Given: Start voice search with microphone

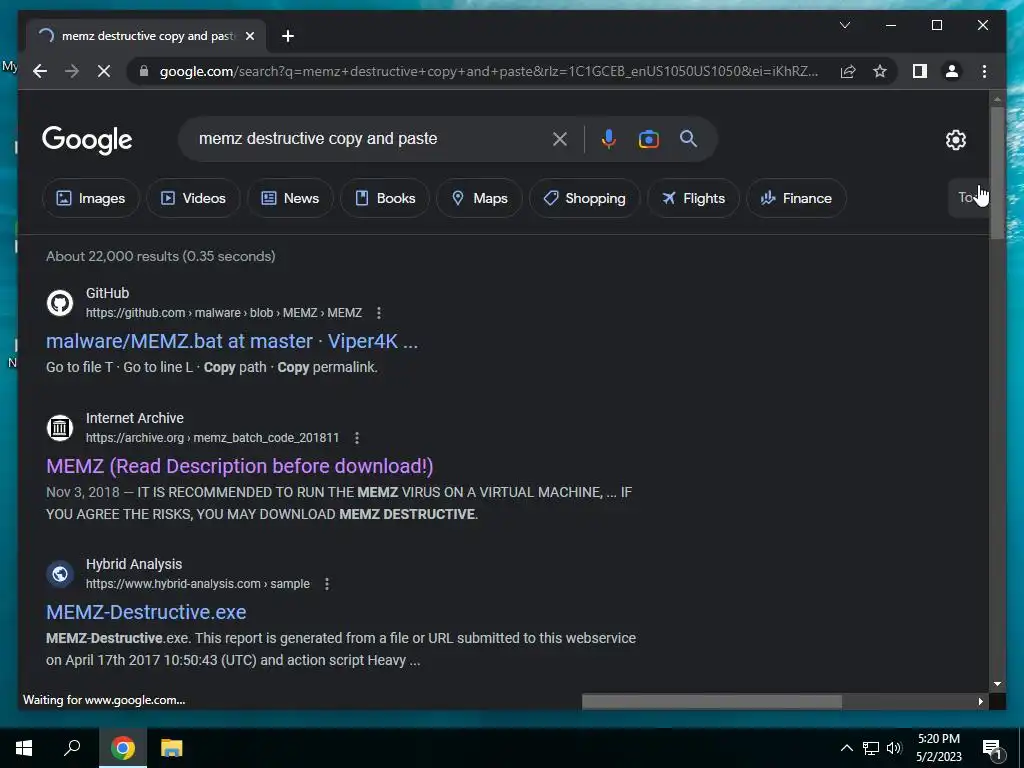Looking at the screenshot, I should click(608, 138).
